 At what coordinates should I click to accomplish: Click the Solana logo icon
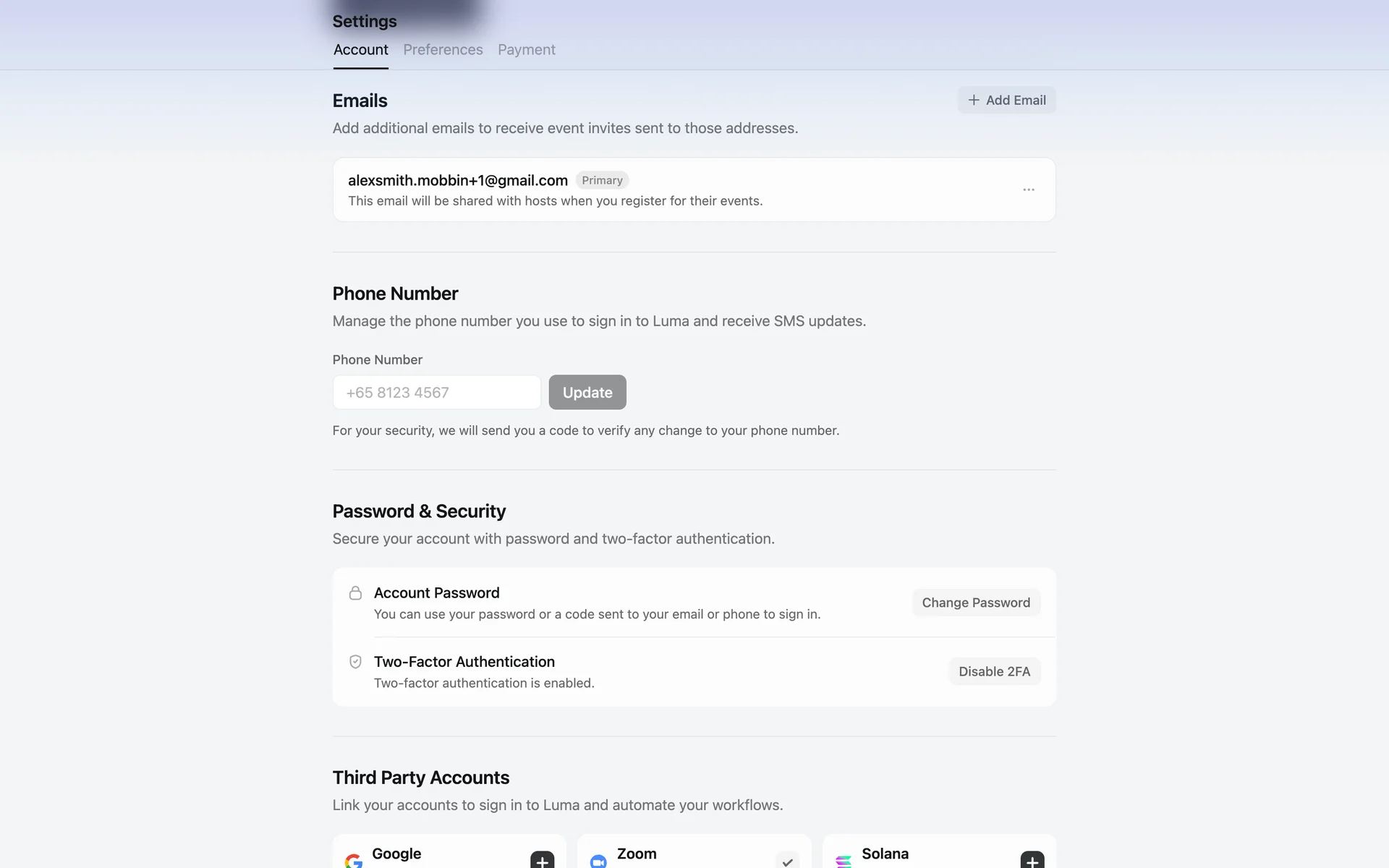click(x=844, y=861)
